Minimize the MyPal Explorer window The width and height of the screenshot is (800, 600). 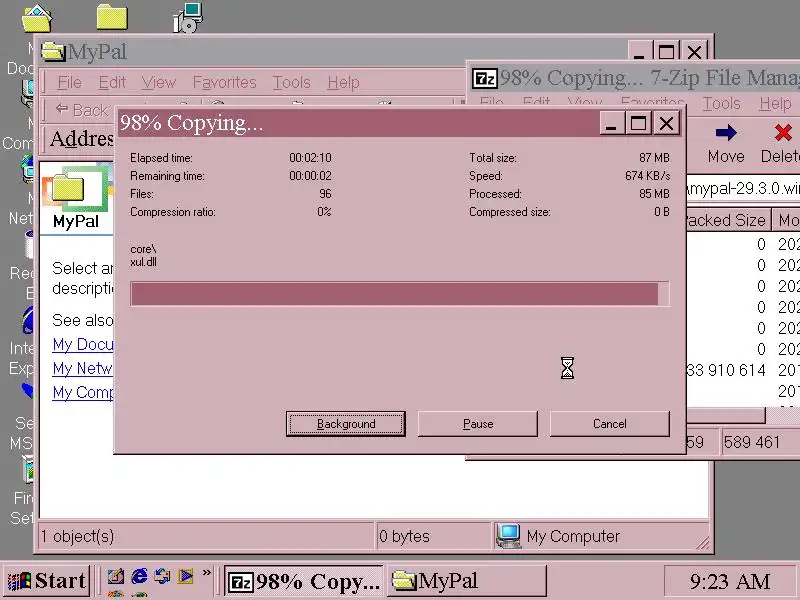coord(639,52)
